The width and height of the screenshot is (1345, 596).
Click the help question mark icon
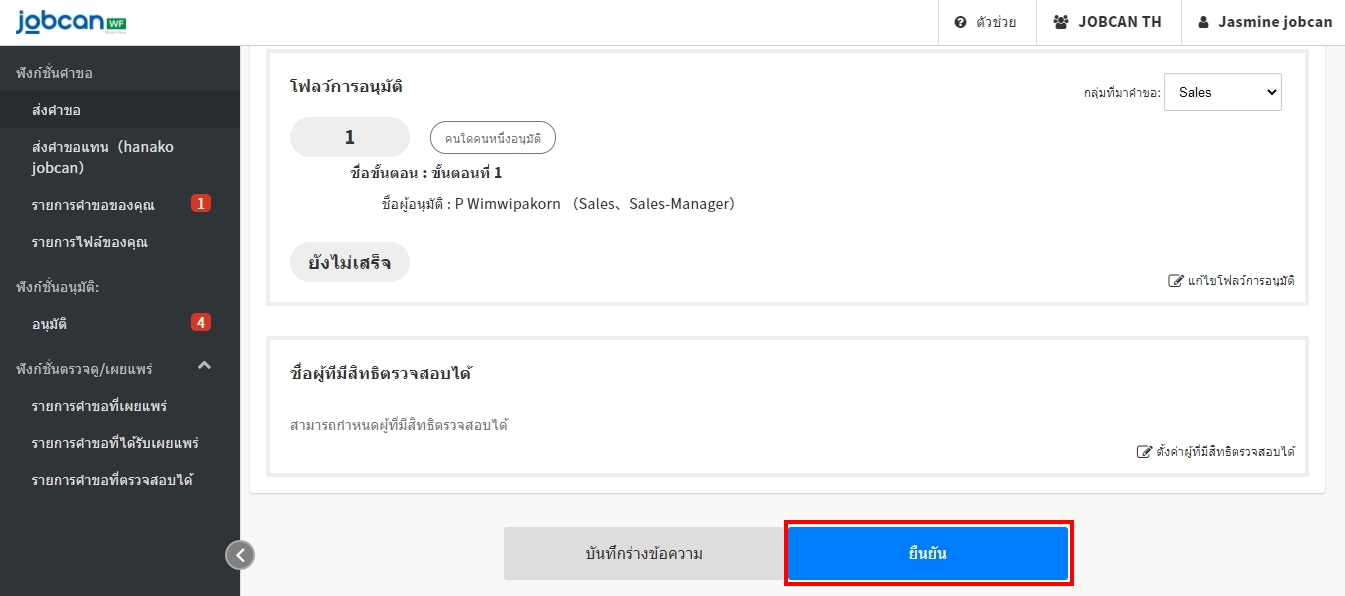tap(960, 22)
